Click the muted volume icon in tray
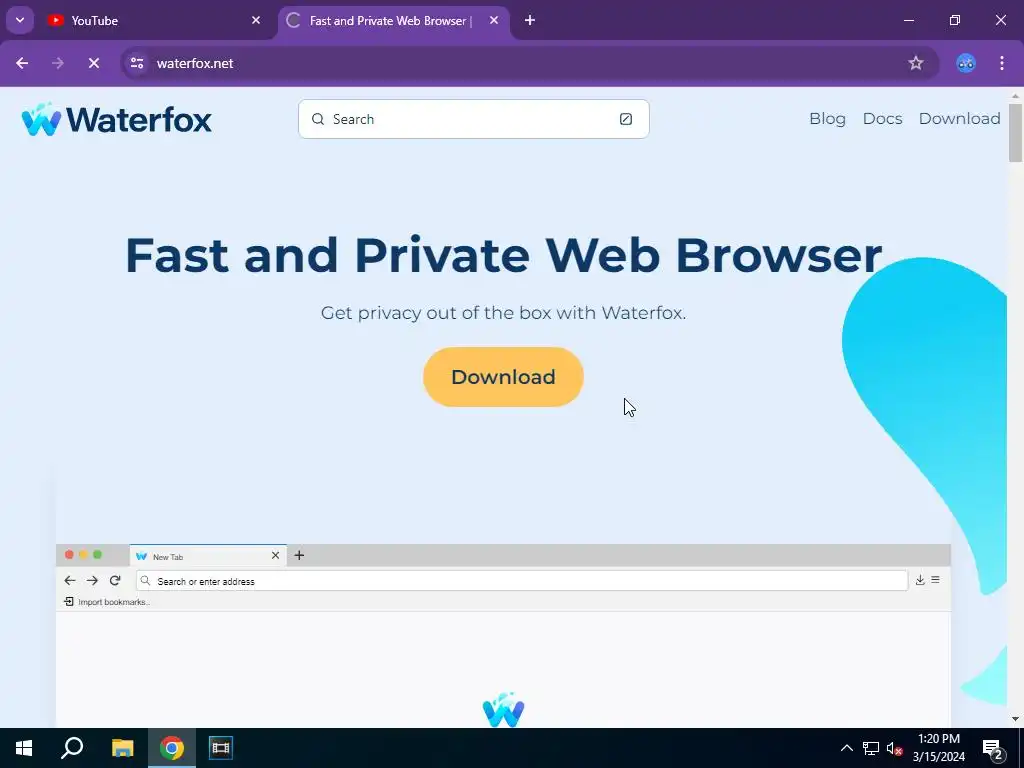This screenshot has width=1024, height=768. (894, 748)
